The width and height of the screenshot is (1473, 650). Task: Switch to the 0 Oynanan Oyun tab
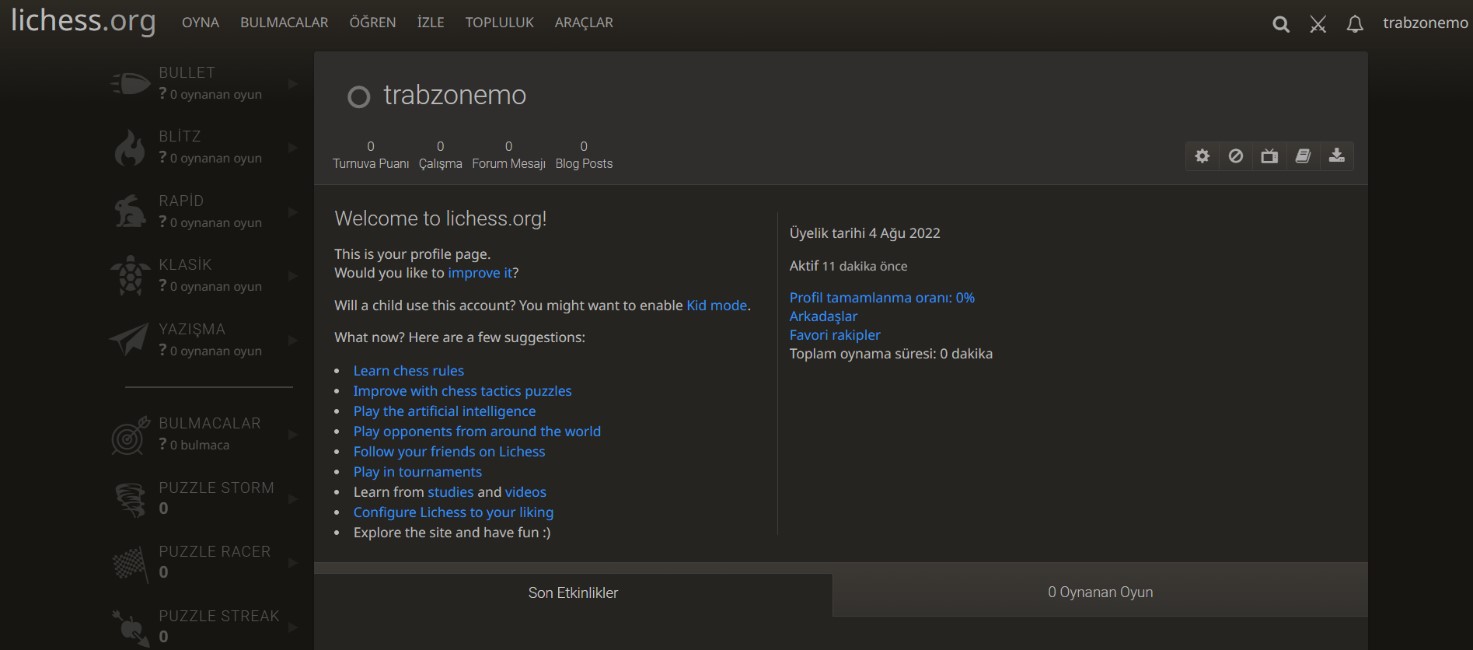pyautogui.click(x=1100, y=592)
